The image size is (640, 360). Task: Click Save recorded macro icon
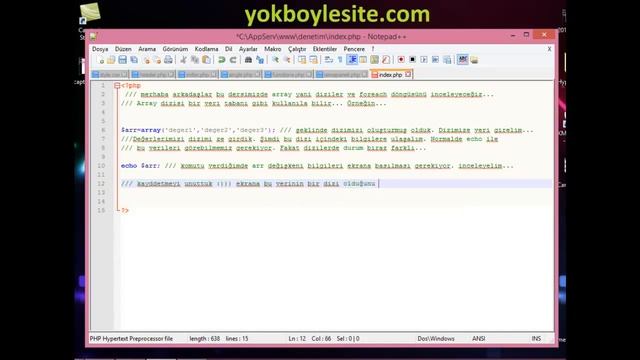pyautogui.click(x=447, y=60)
